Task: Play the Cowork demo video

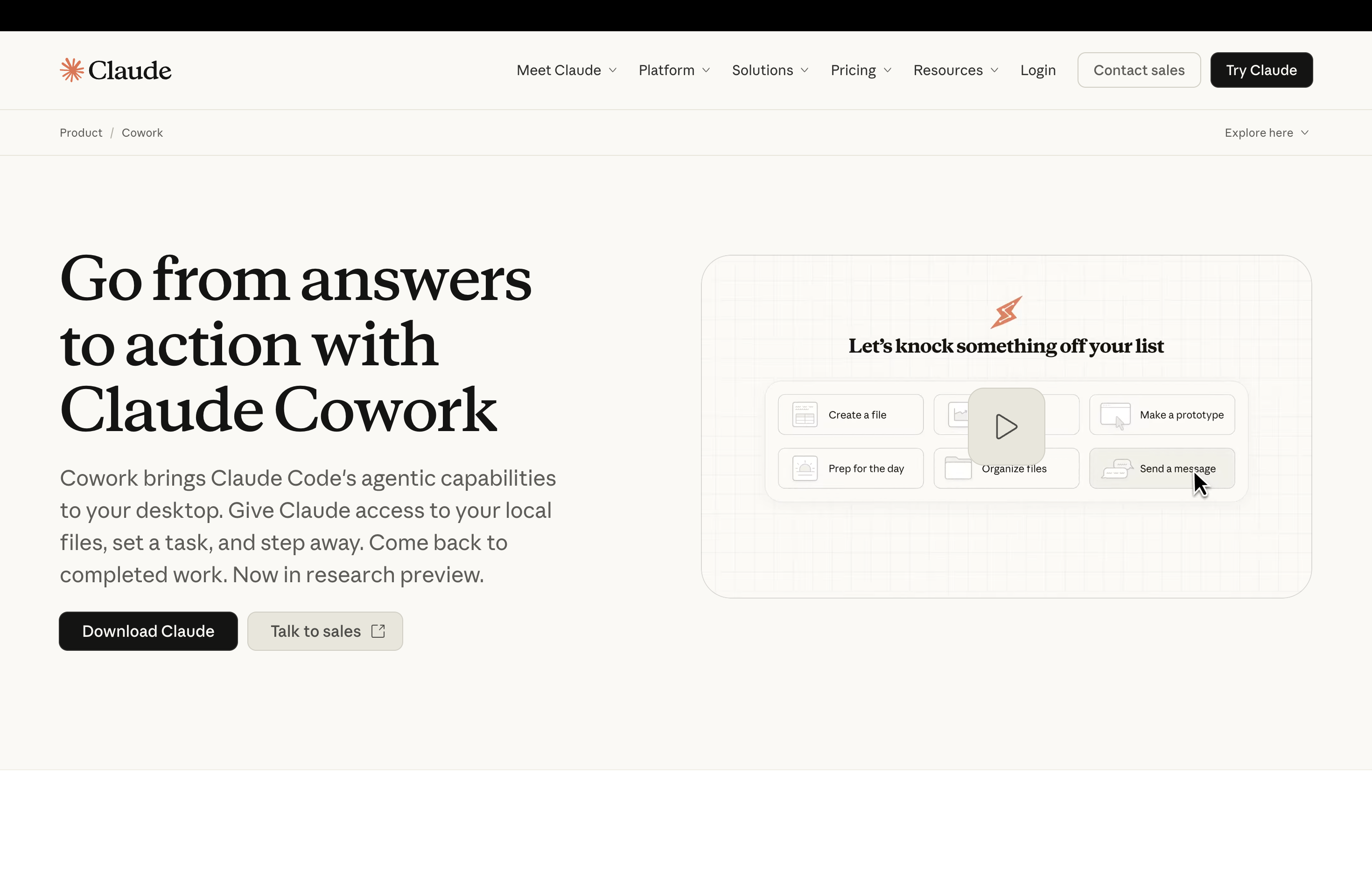Action: coord(1006,426)
